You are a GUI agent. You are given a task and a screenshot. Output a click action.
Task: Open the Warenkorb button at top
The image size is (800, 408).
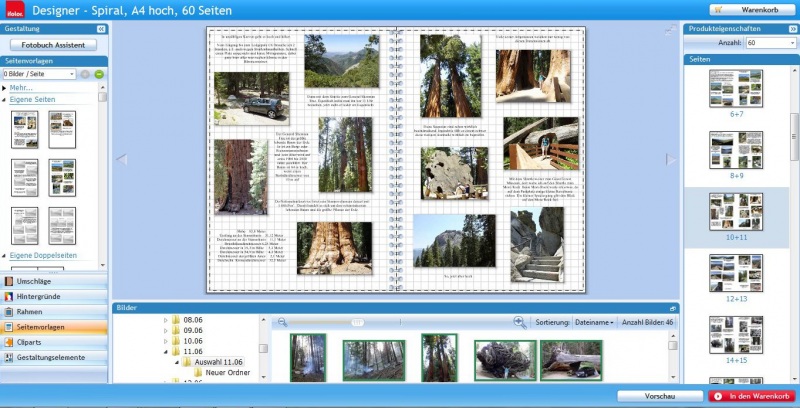753,10
